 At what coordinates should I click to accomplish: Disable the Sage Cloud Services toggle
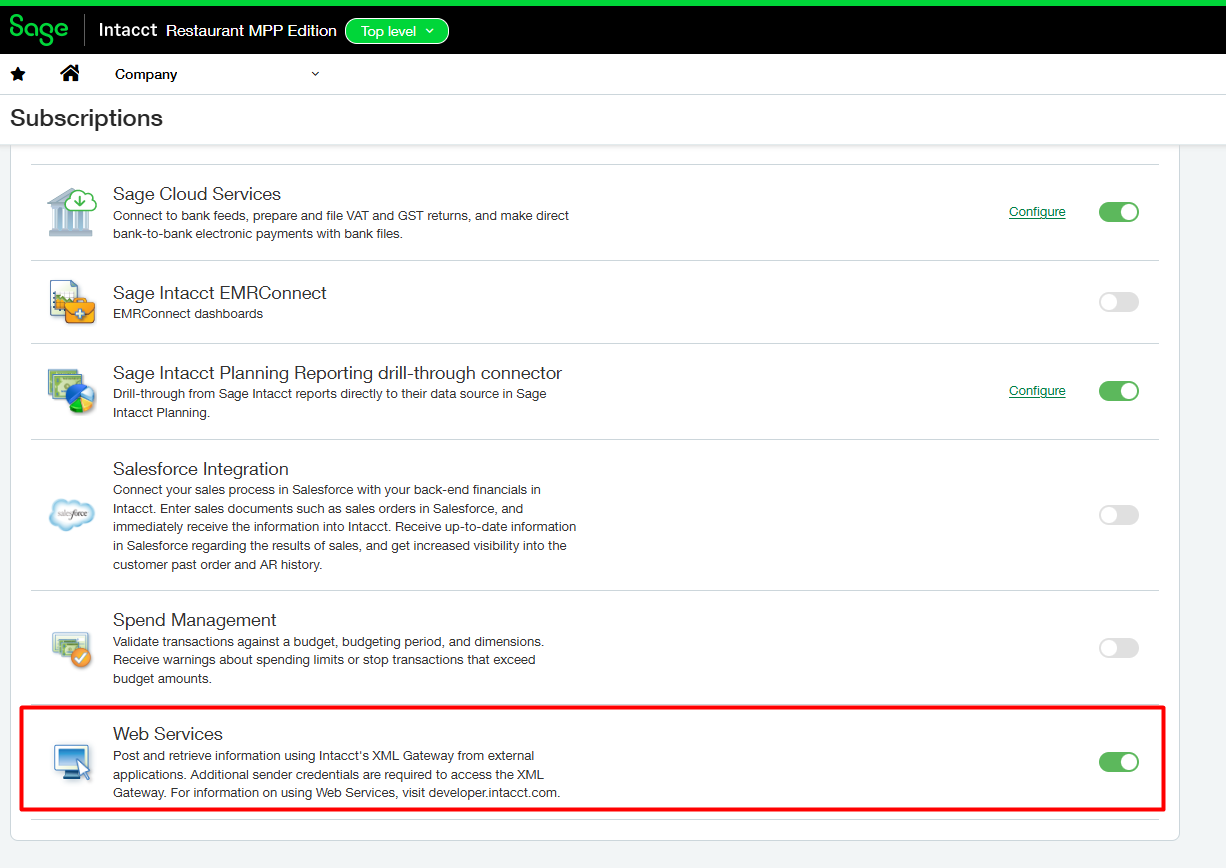click(x=1118, y=212)
